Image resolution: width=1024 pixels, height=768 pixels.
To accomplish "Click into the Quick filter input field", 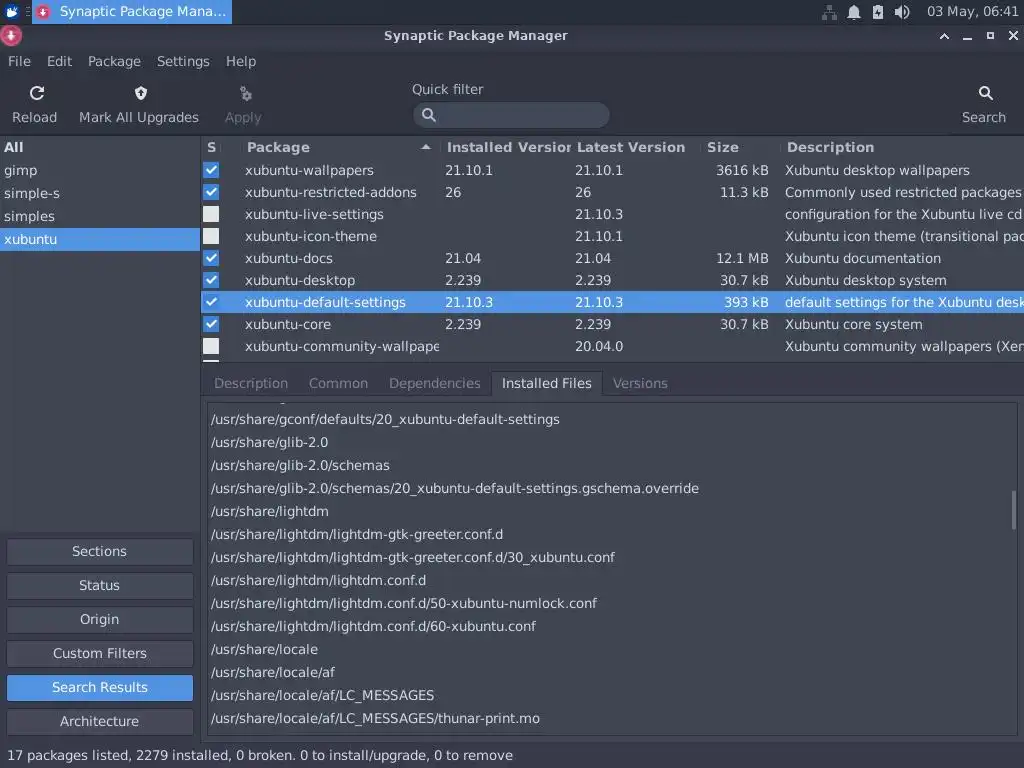I will [x=511, y=115].
